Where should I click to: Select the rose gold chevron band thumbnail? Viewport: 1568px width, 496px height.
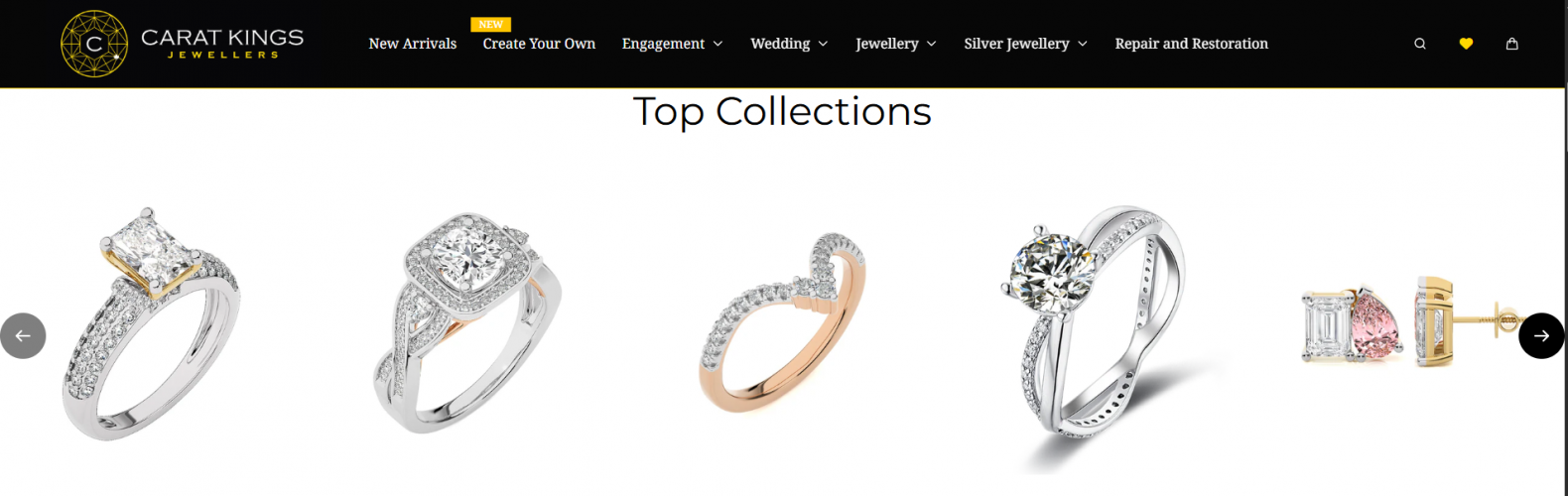pyautogui.click(x=783, y=323)
